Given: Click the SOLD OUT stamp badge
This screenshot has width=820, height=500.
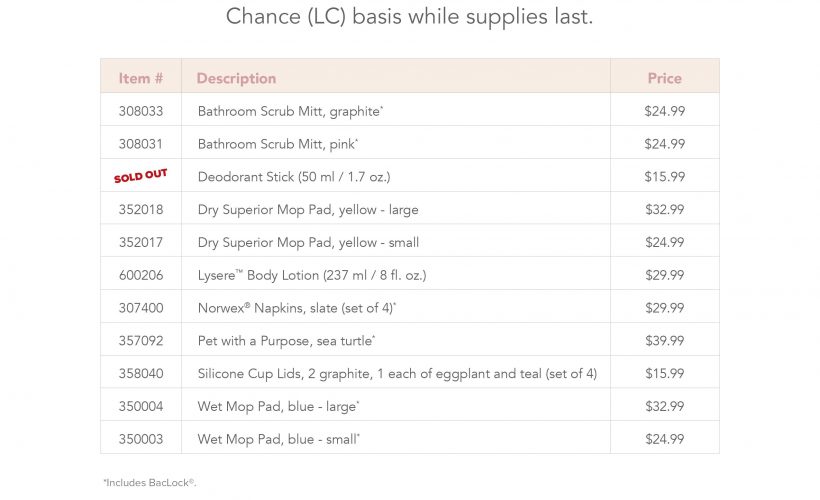Looking at the screenshot, I should (140, 176).
